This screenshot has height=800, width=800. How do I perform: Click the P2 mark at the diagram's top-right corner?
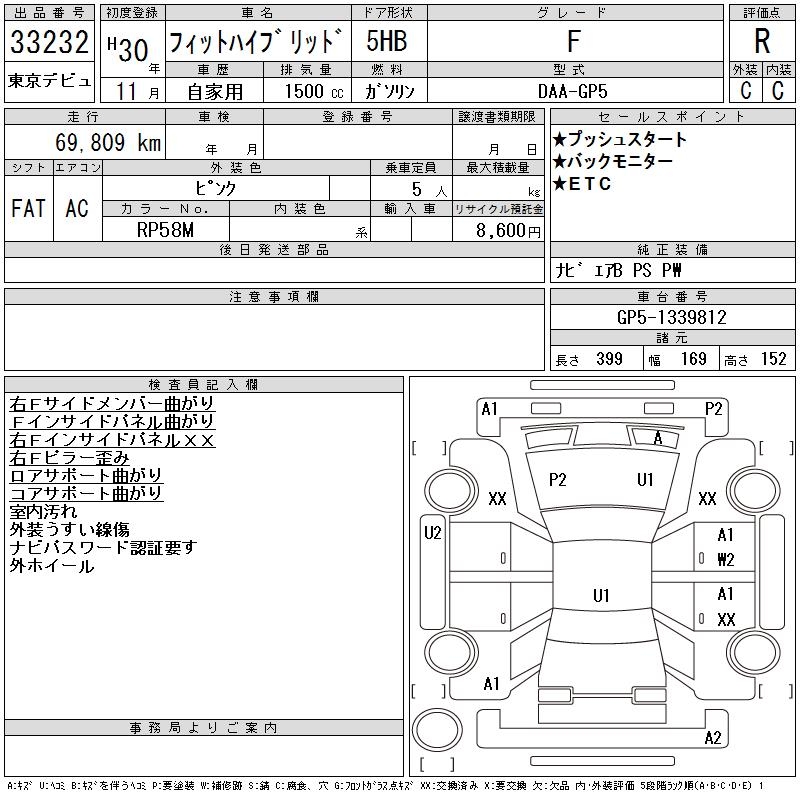[x=713, y=408]
